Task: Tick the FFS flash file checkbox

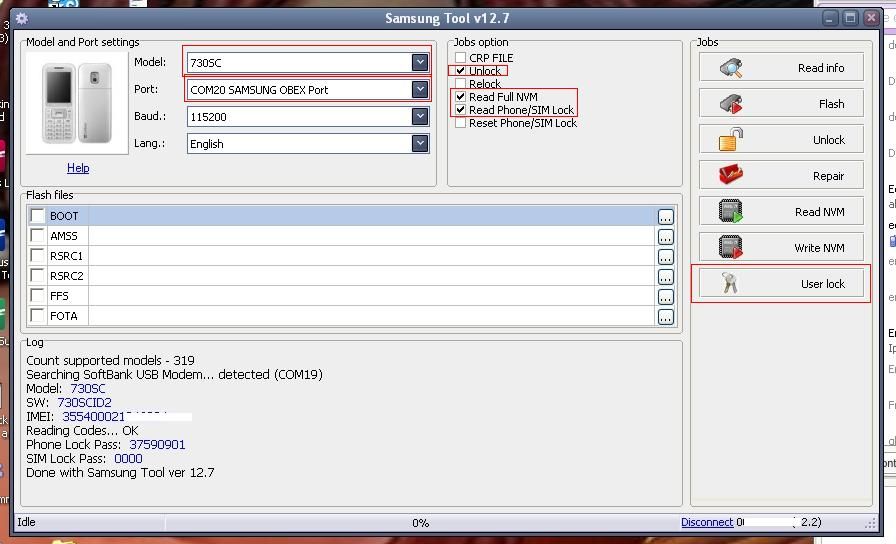Action: point(38,295)
